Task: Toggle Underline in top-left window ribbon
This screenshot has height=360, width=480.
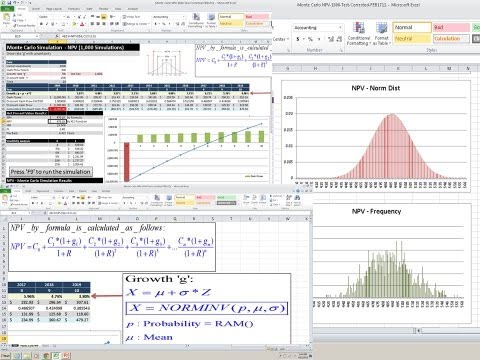Action: [53, 24]
